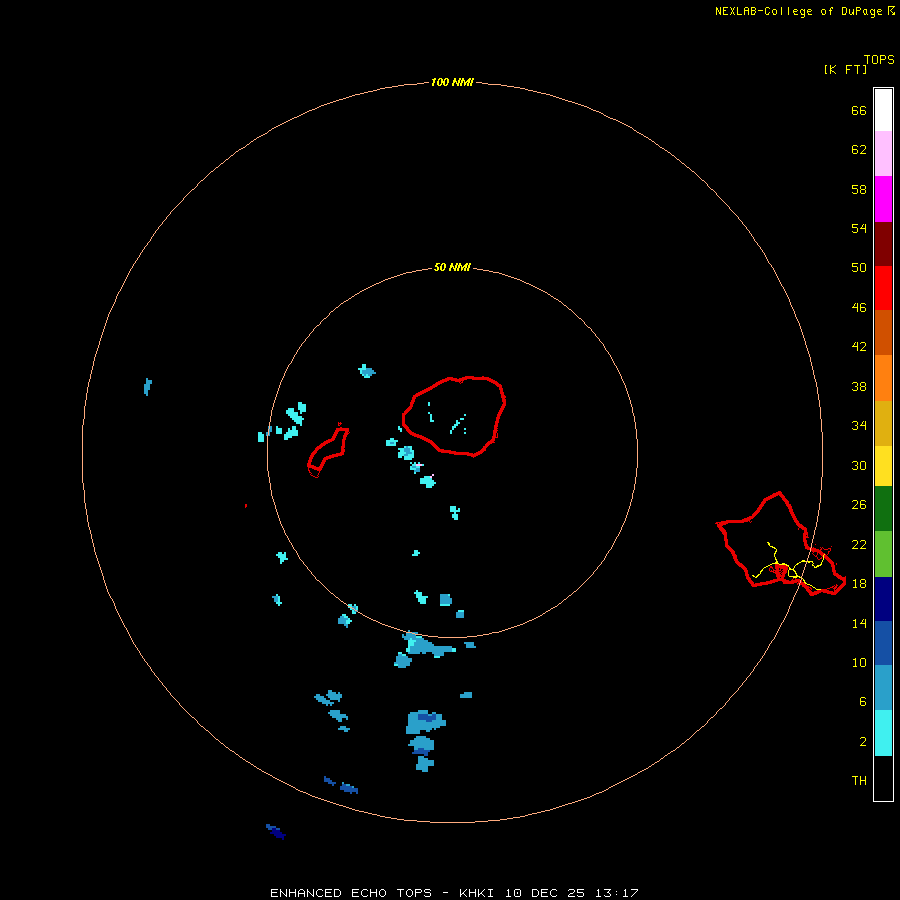Click the bright red 50 kft band
The image size is (900, 900).
883,288
